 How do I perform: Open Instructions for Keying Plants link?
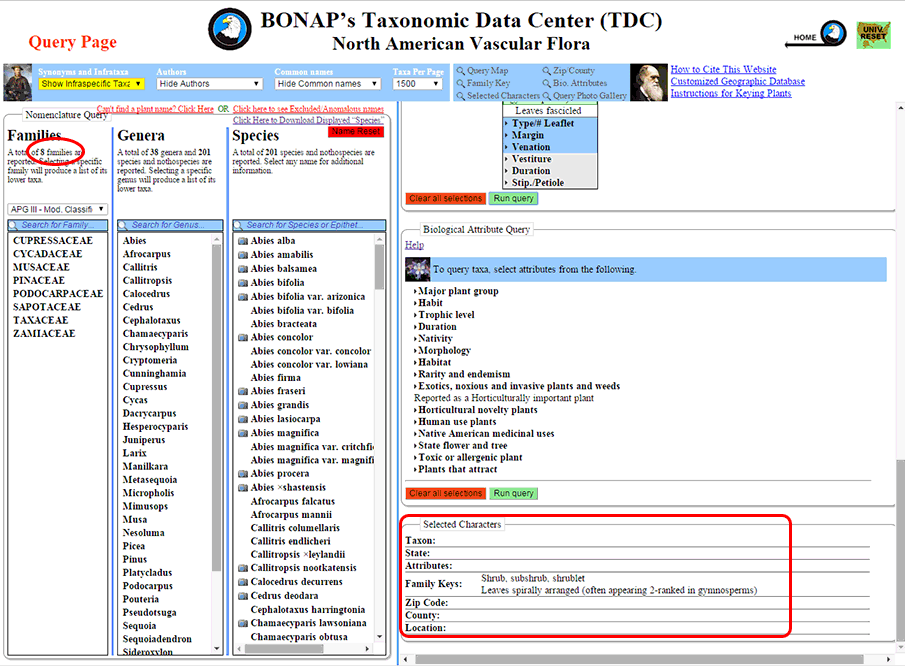(x=731, y=93)
